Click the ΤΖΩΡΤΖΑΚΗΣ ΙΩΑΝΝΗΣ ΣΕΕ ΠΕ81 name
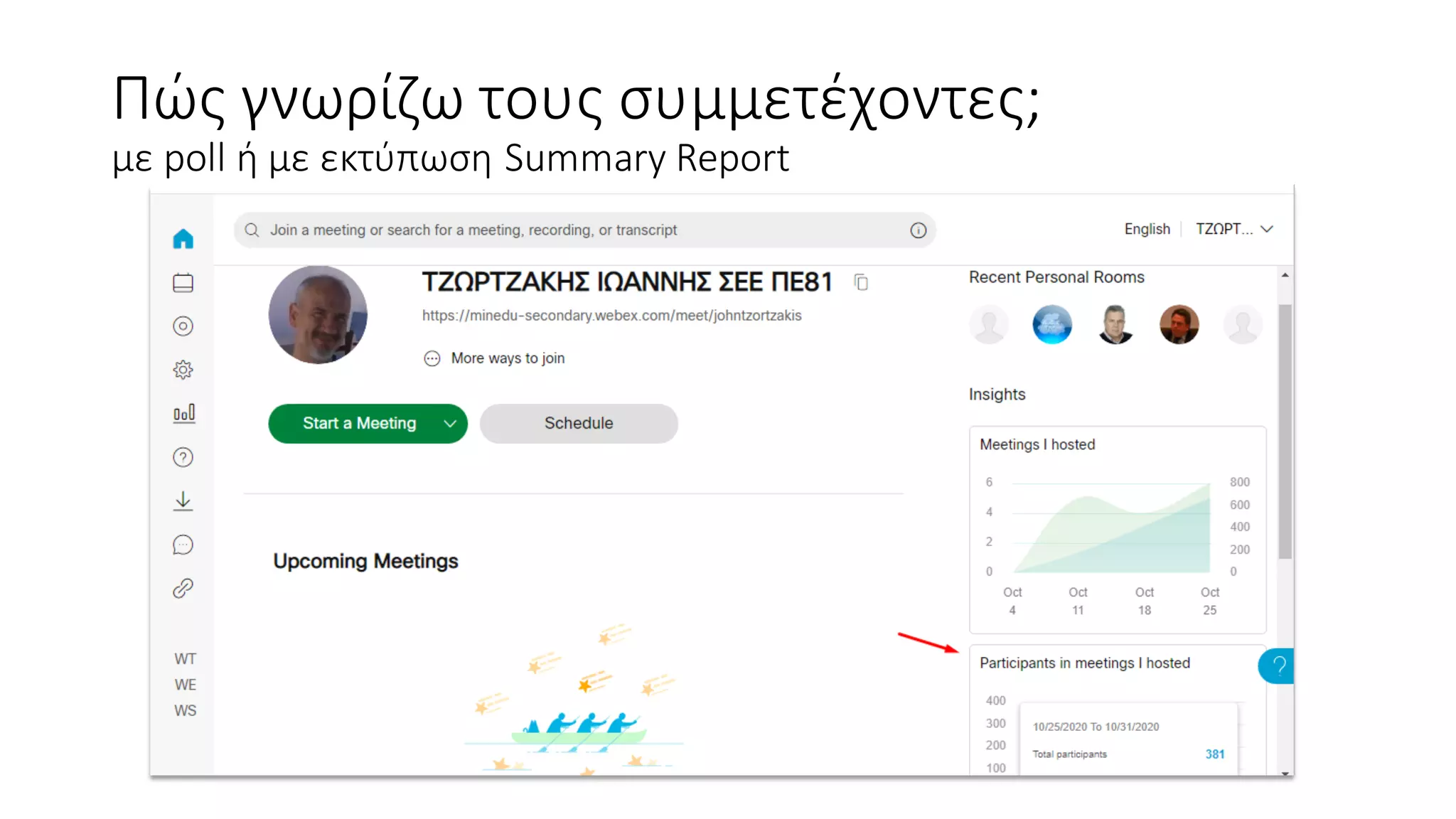Viewport: 1456px width, 819px height. pos(627,282)
